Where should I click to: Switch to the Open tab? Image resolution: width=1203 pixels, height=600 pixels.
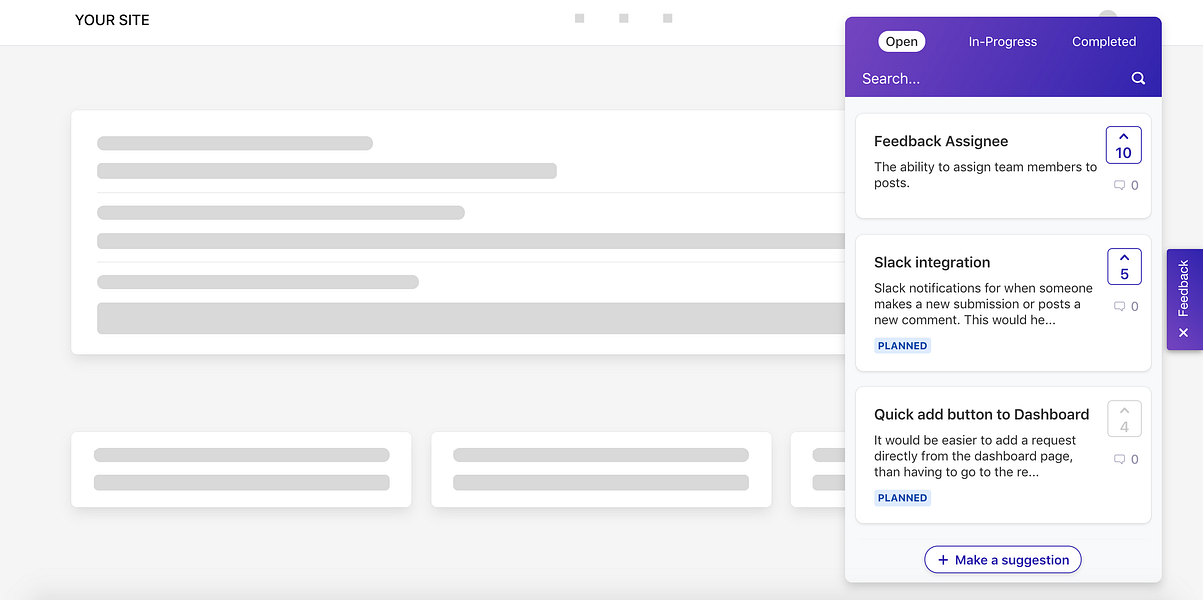(901, 42)
